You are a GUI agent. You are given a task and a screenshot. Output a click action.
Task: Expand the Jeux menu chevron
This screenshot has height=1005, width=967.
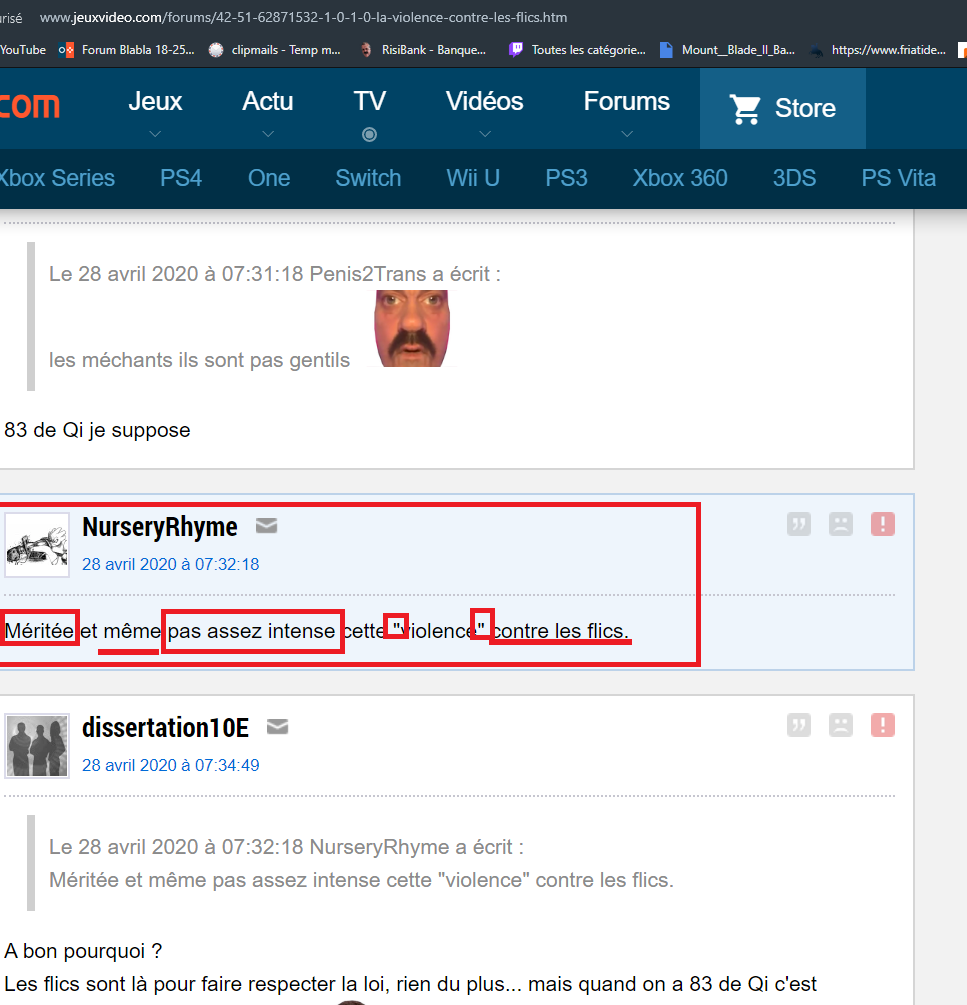(155, 134)
